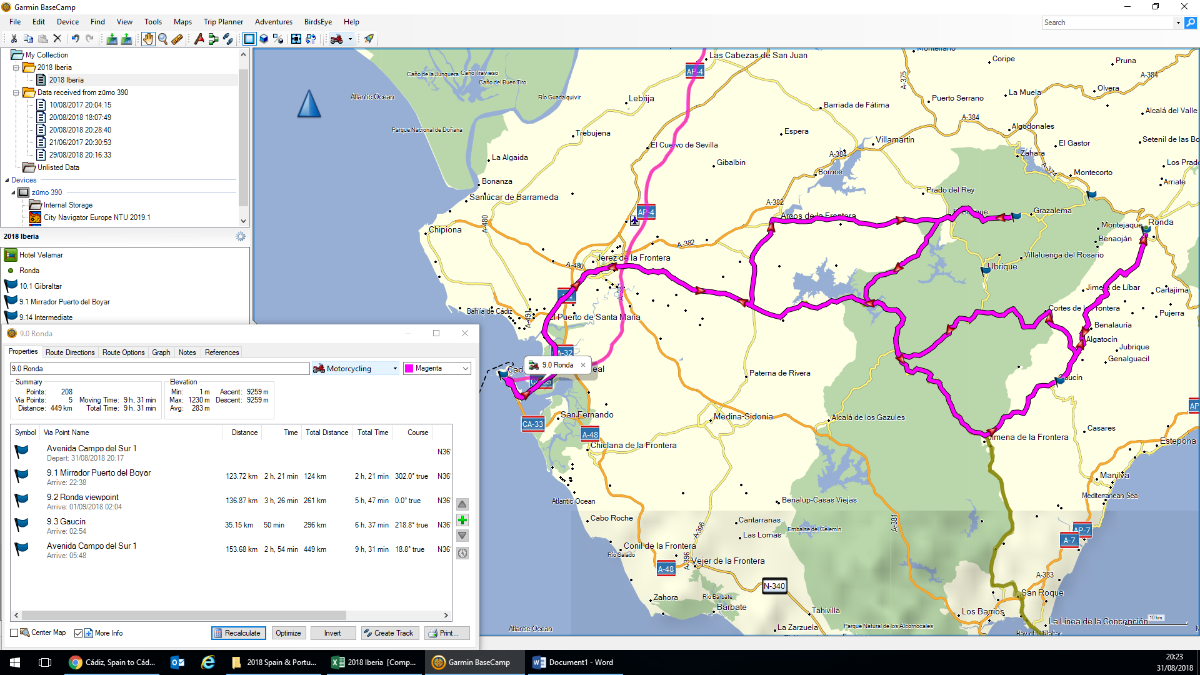Select the Pan hand tool
The image size is (1200, 675).
tap(148, 39)
